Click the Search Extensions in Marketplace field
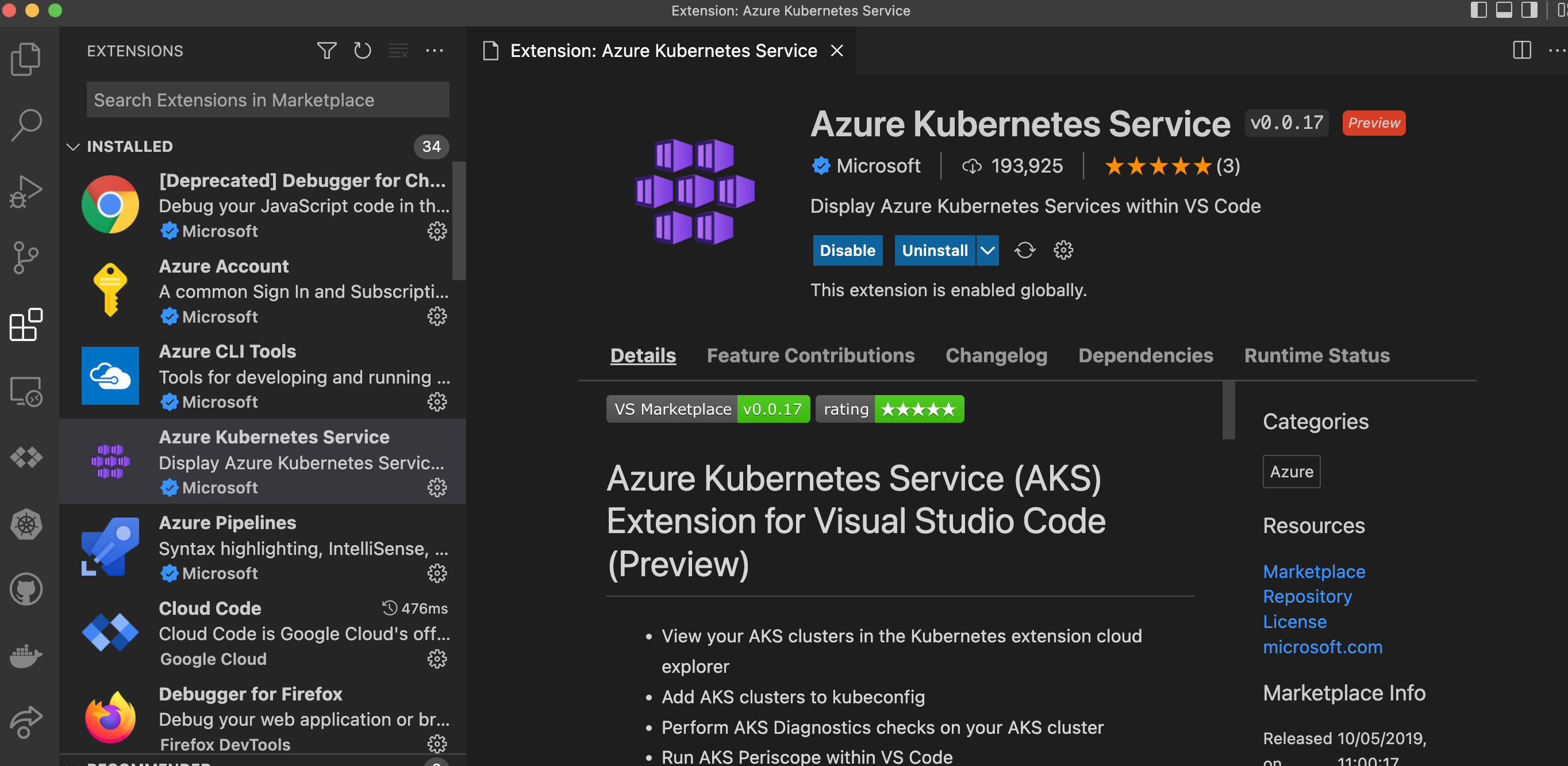This screenshot has width=1568, height=766. tap(267, 99)
